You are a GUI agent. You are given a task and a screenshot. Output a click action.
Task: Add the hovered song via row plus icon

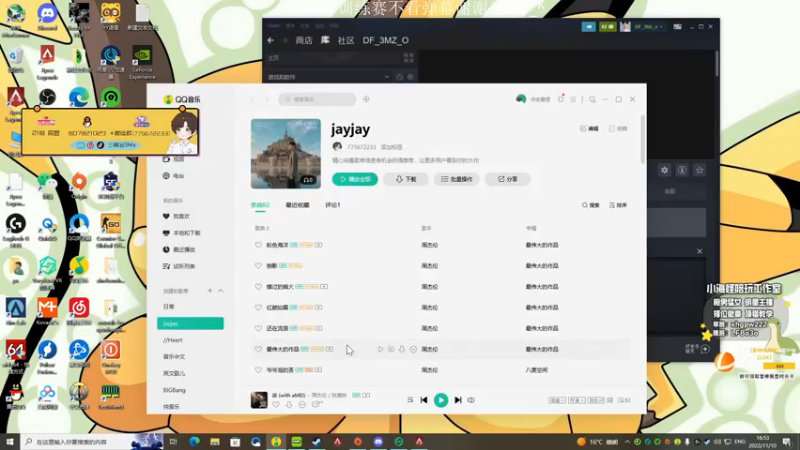pyautogui.click(x=391, y=349)
